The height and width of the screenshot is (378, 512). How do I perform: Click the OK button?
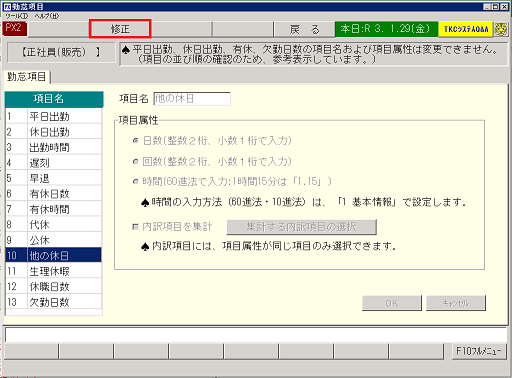(392, 303)
